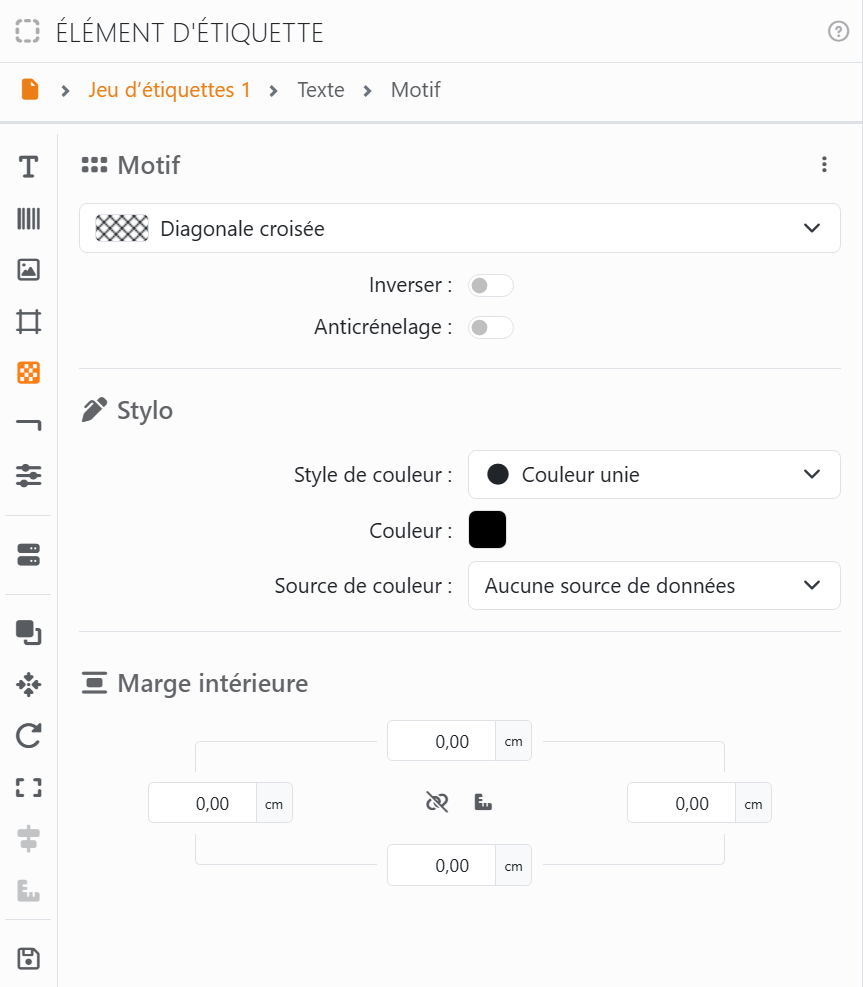This screenshot has height=987, width=863.
Task: Go to Texte breadcrumb
Action: [321, 89]
